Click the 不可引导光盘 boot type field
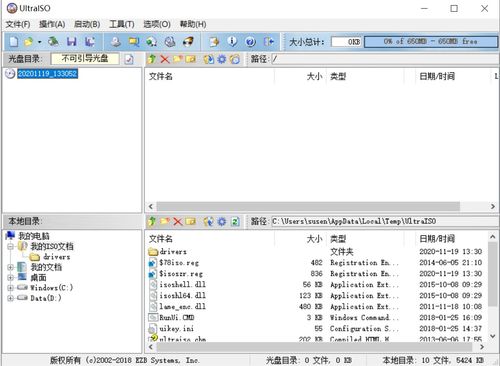Screen dimensions: 500x366 pos(85,59)
